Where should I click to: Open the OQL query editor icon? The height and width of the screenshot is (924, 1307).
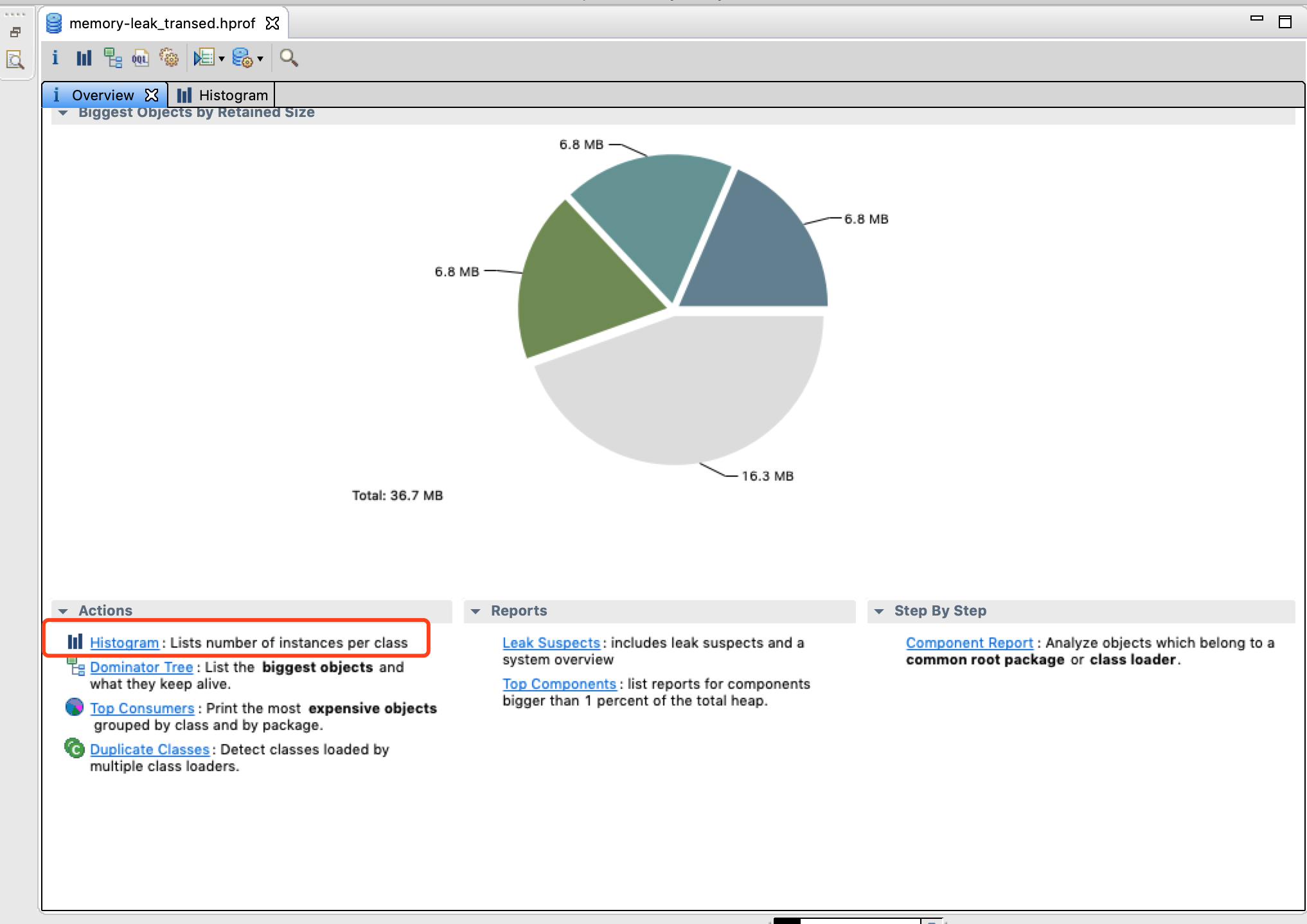(140, 58)
